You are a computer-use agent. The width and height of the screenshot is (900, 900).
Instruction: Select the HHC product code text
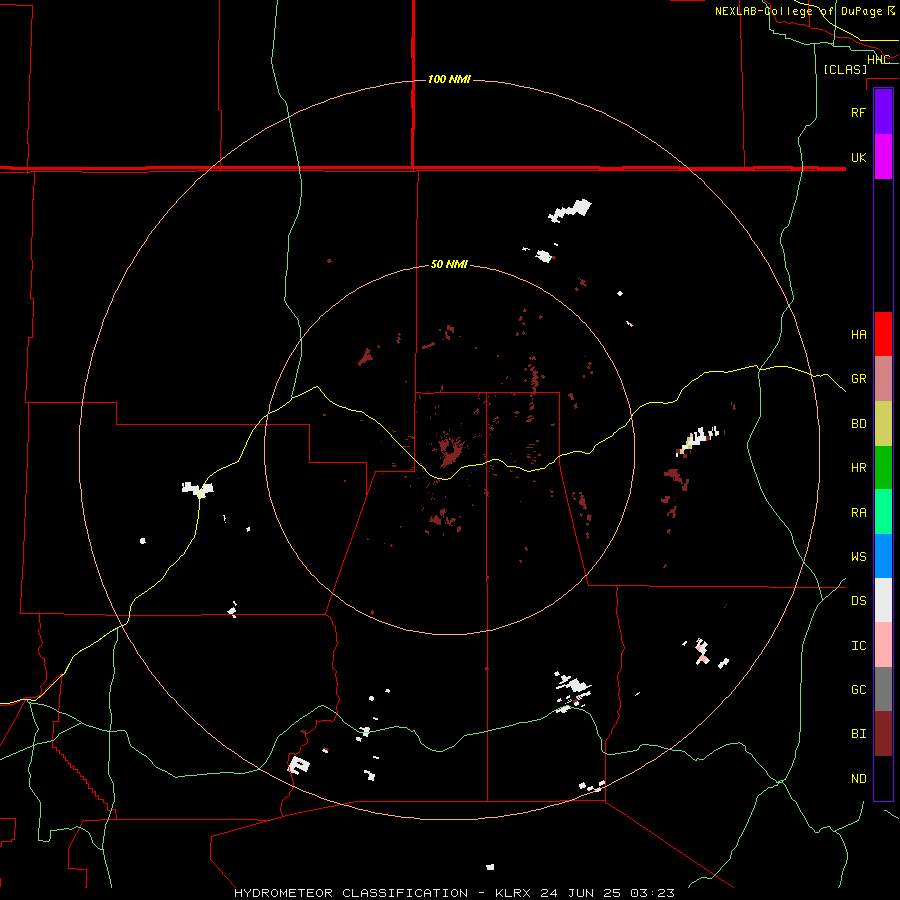pyautogui.click(x=878, y=60)
